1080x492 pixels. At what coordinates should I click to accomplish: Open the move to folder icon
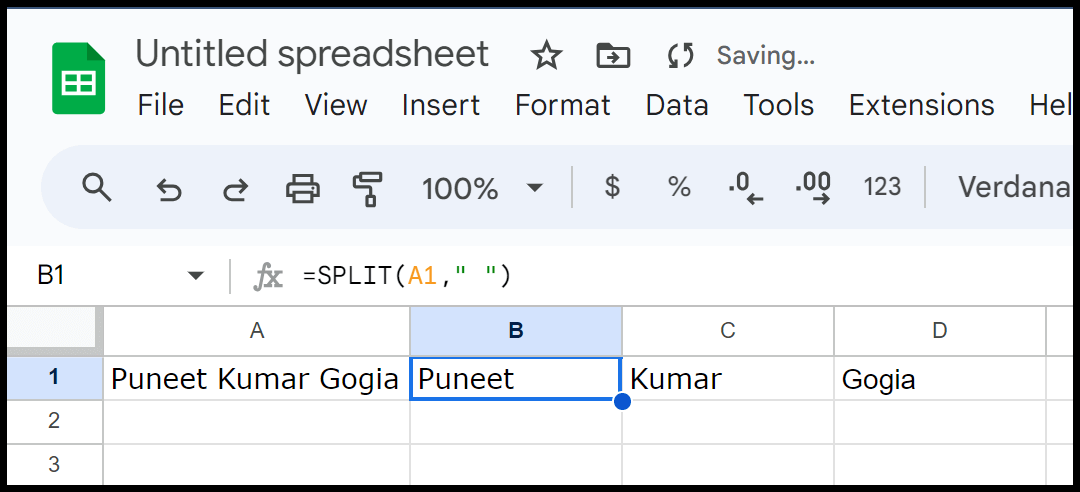click(x=613, y=55)
